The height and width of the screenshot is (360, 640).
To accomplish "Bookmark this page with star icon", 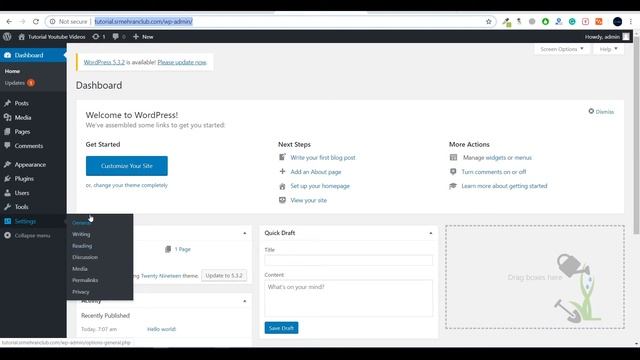I will coord(489,22).
